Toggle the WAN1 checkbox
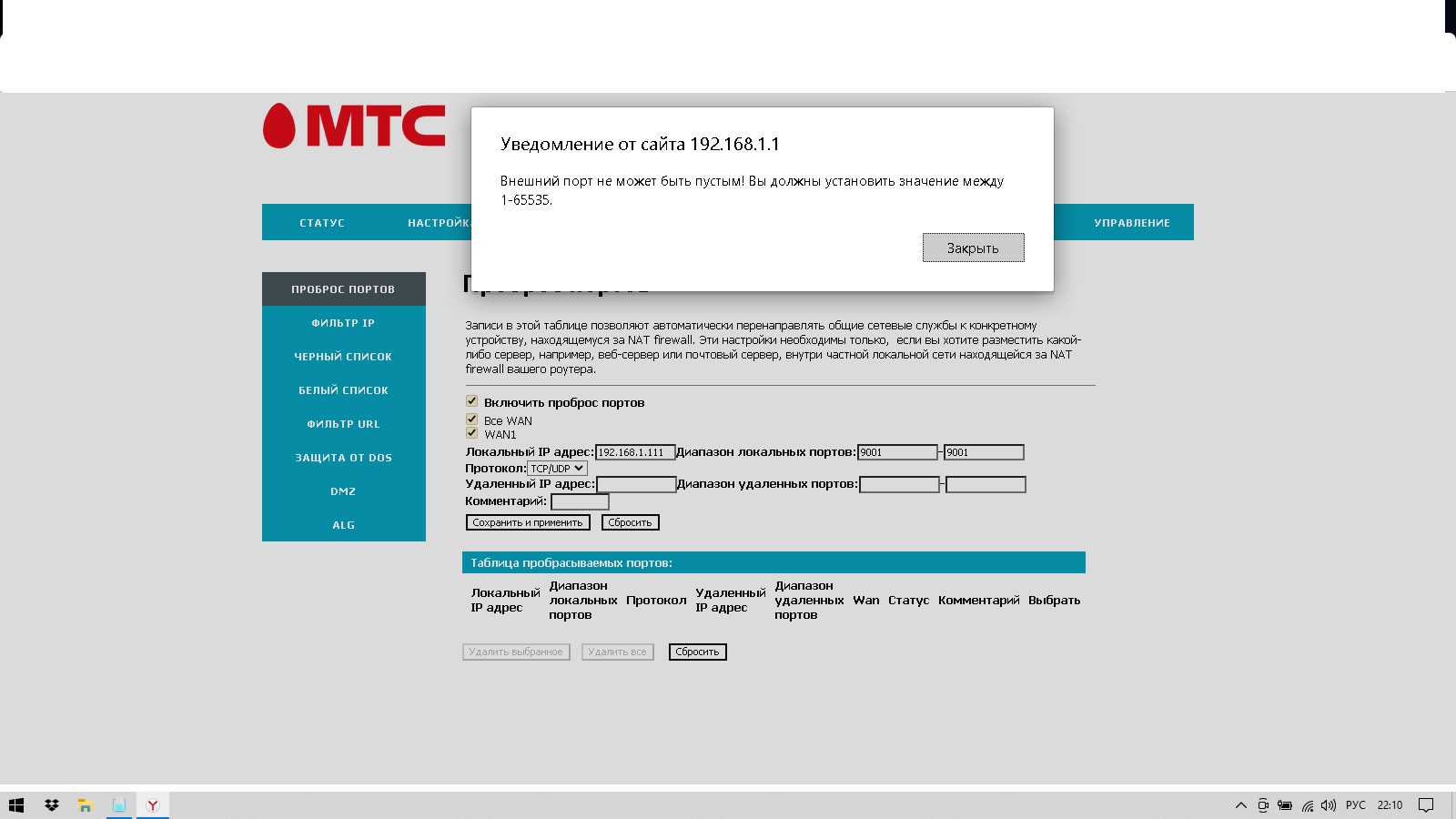1456x819 pixels. (x=472, y=433)
